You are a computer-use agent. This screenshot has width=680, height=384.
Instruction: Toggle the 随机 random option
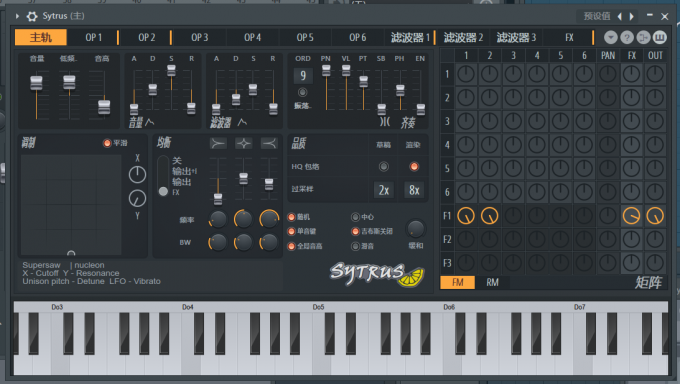point(291,217)
